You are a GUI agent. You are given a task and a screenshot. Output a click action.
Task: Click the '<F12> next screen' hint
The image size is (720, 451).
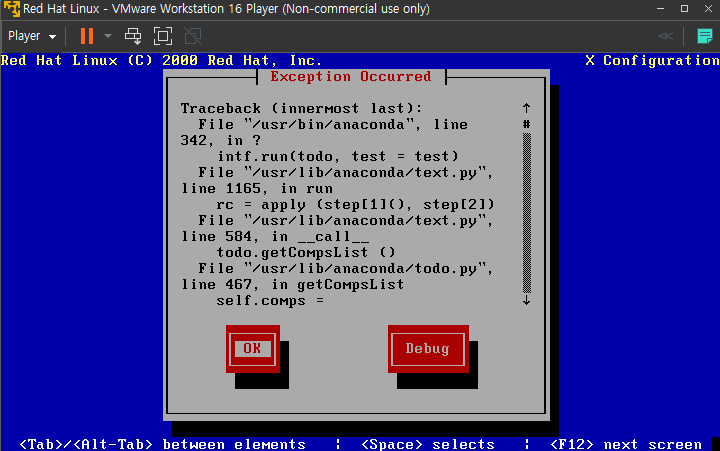[x=625, y=444]
